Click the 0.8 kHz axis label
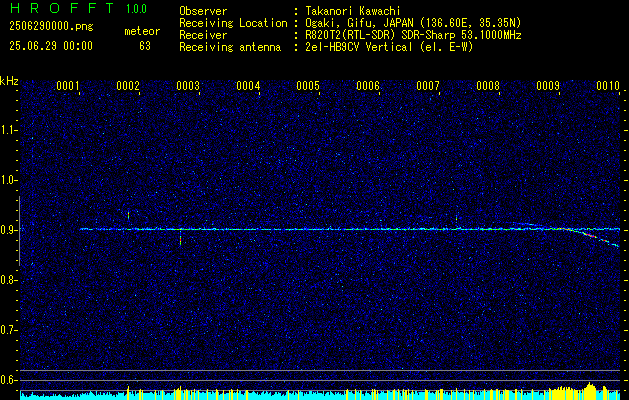 (x=8, y=280)
